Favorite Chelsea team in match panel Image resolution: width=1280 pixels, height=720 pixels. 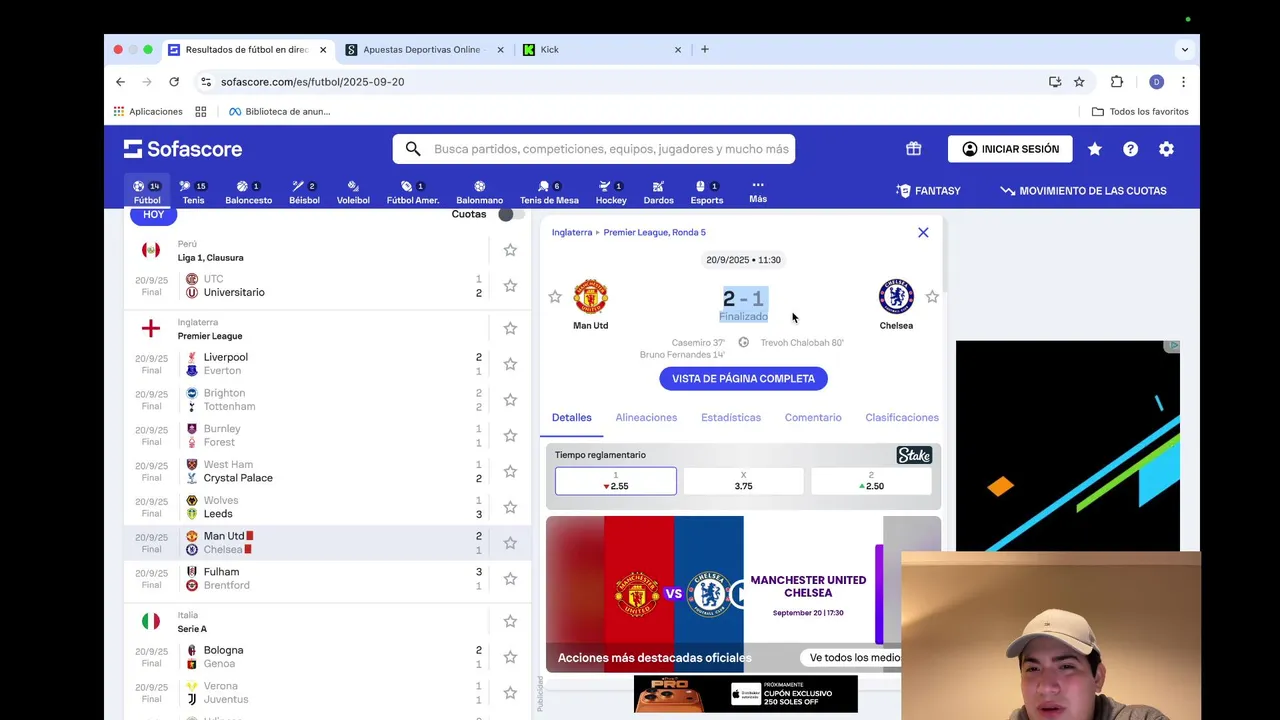point(932,297)
